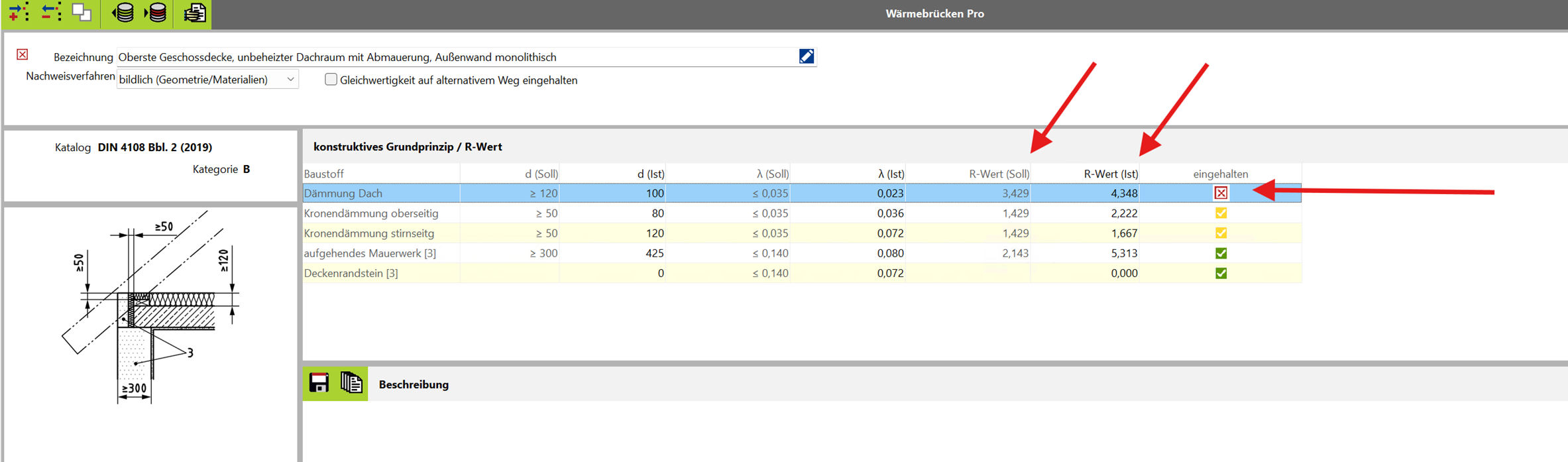The height and width of the screenshot is (462, 1568).
Task: Enable Gleichwertigkeit auf alternativem Weg eingehalten
Action: [331, 80]
